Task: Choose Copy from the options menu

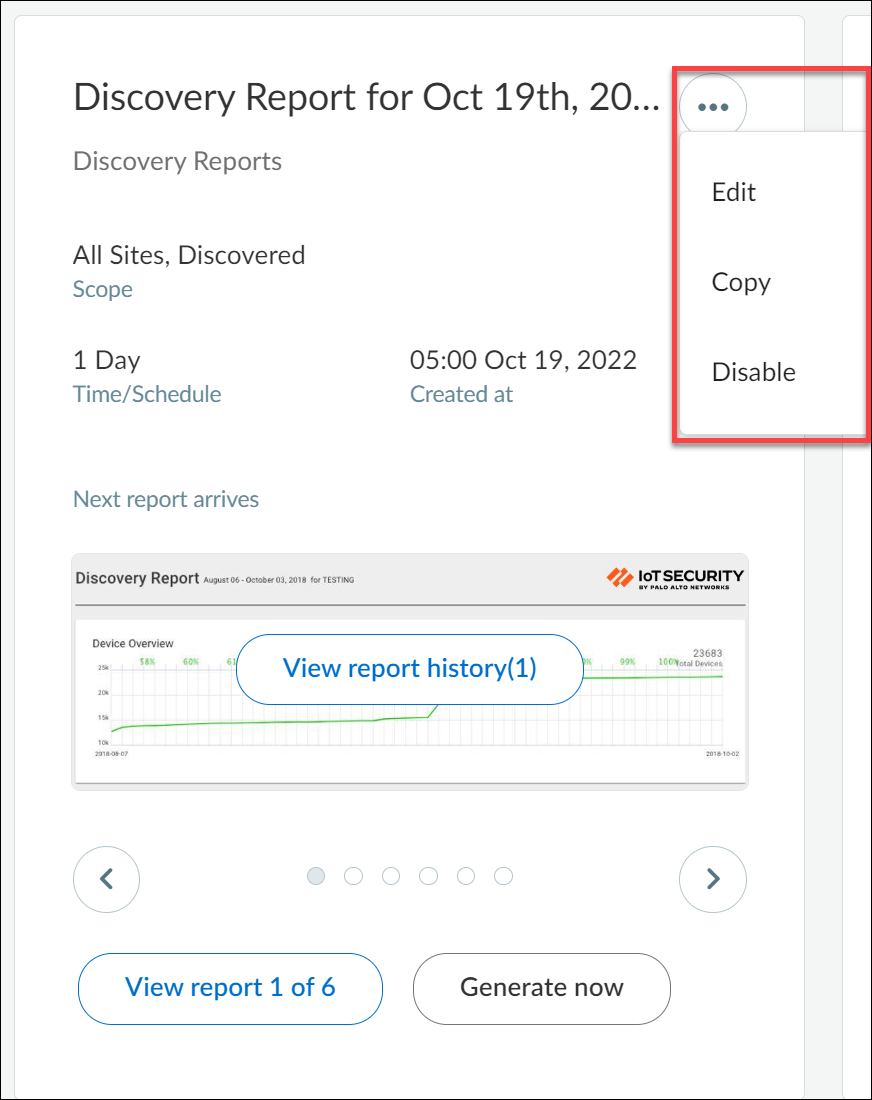Action: (741, 282)
